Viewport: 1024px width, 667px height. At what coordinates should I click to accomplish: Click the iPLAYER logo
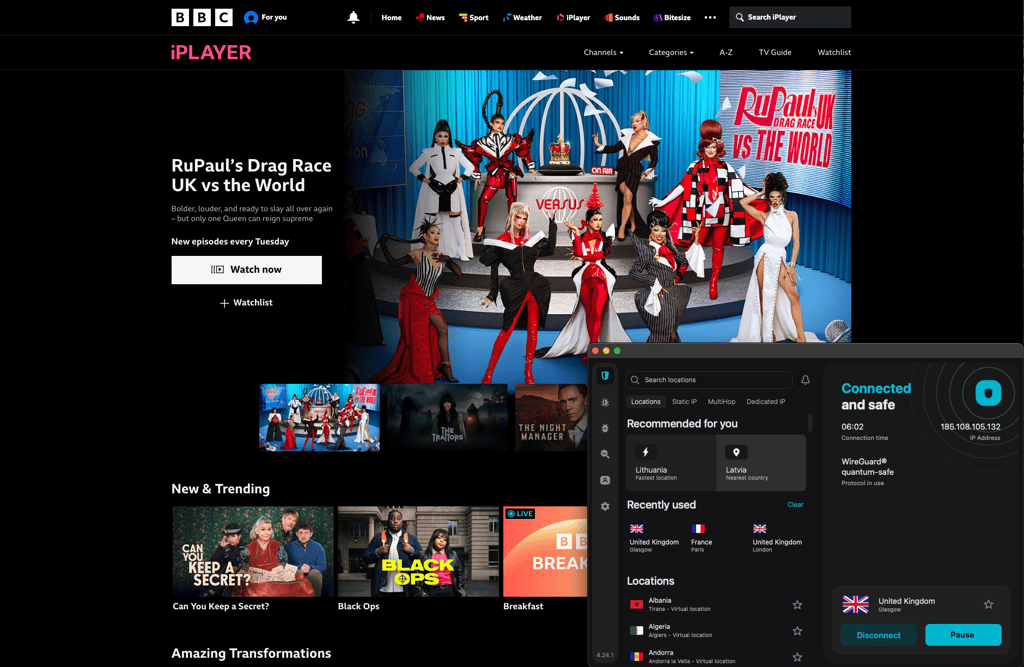click(211, 52)
